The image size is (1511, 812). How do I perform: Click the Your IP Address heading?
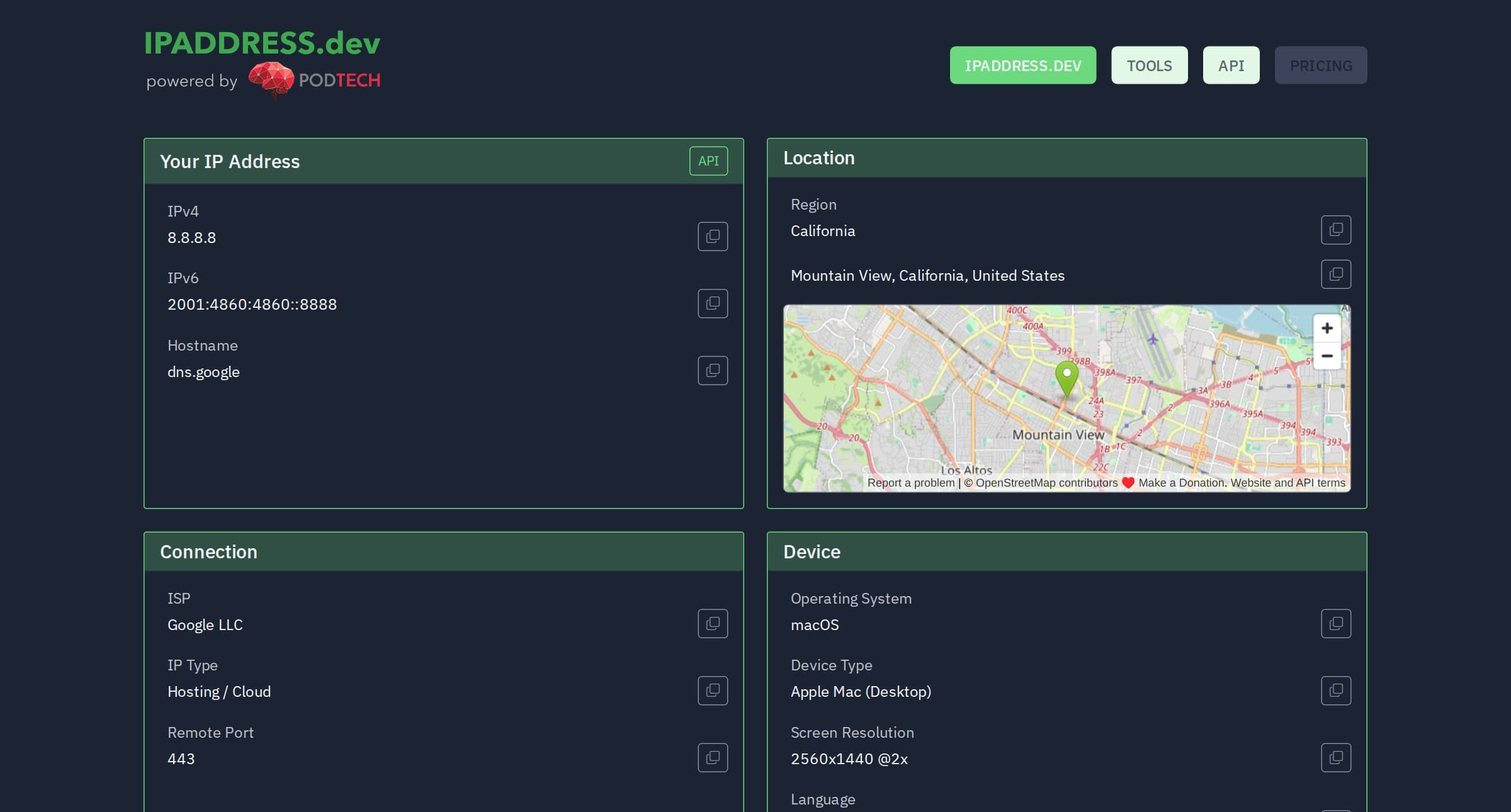click(230, 162)
